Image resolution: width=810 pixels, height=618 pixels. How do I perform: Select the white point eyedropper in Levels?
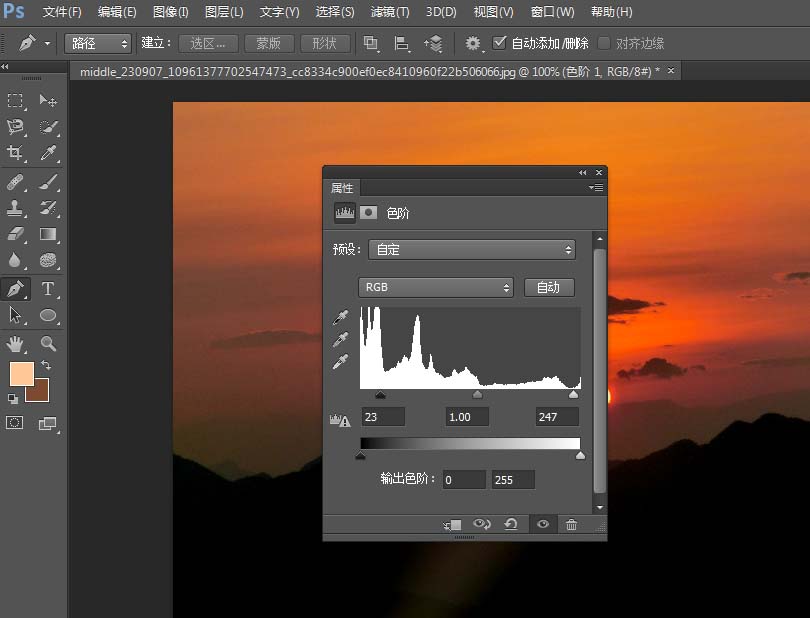341,363
